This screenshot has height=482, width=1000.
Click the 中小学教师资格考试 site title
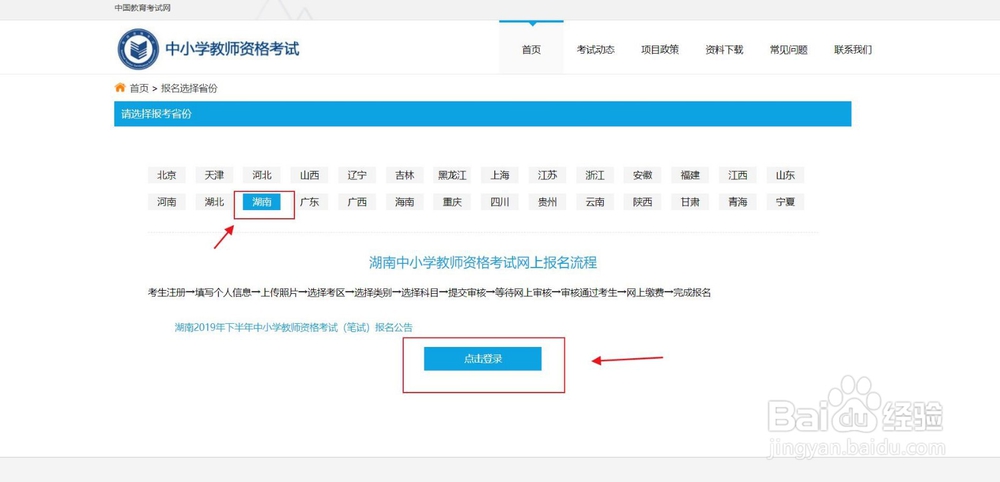tap(232, 48)
